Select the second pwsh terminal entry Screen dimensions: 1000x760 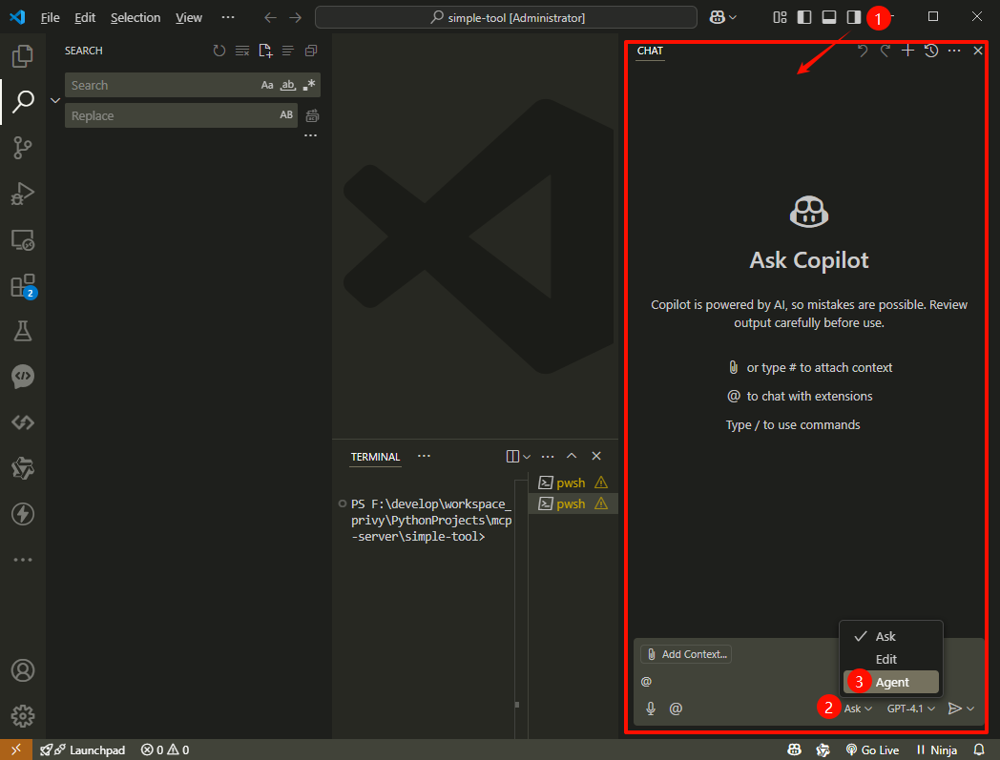click(571, 504)
